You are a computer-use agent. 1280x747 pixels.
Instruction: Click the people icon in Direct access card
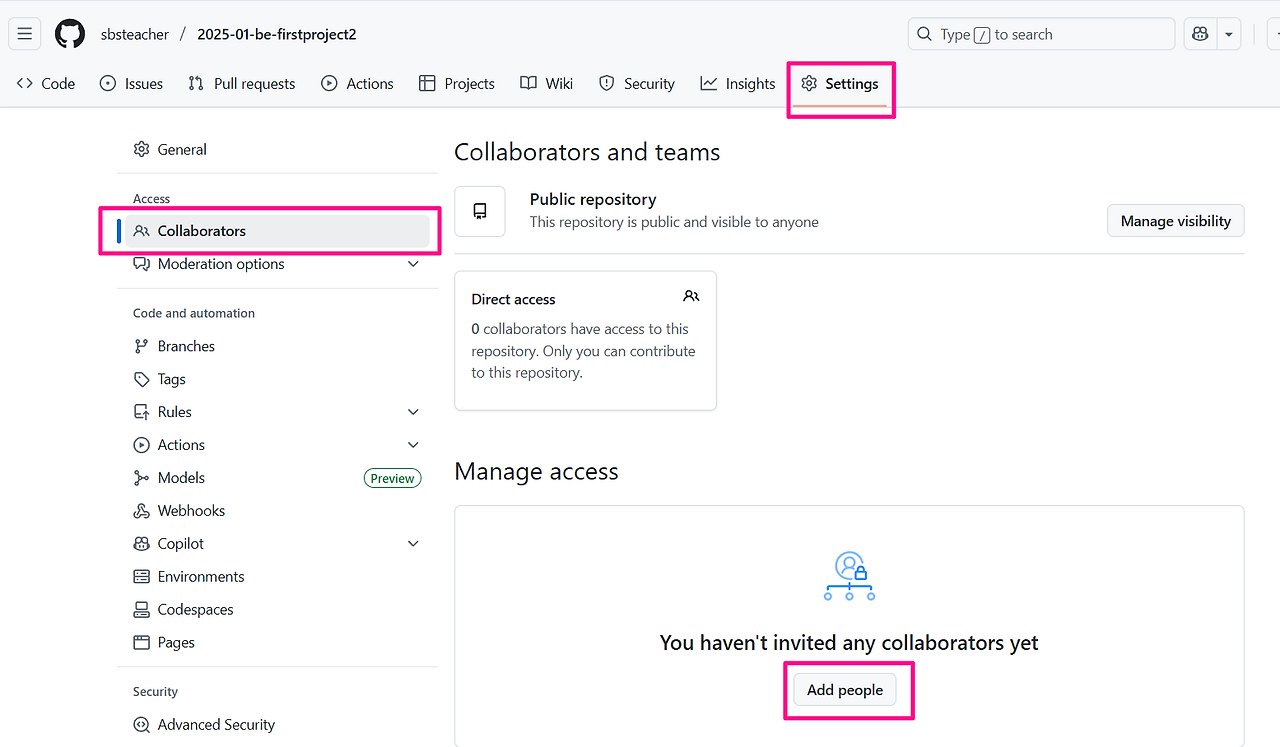click(691, 296)
